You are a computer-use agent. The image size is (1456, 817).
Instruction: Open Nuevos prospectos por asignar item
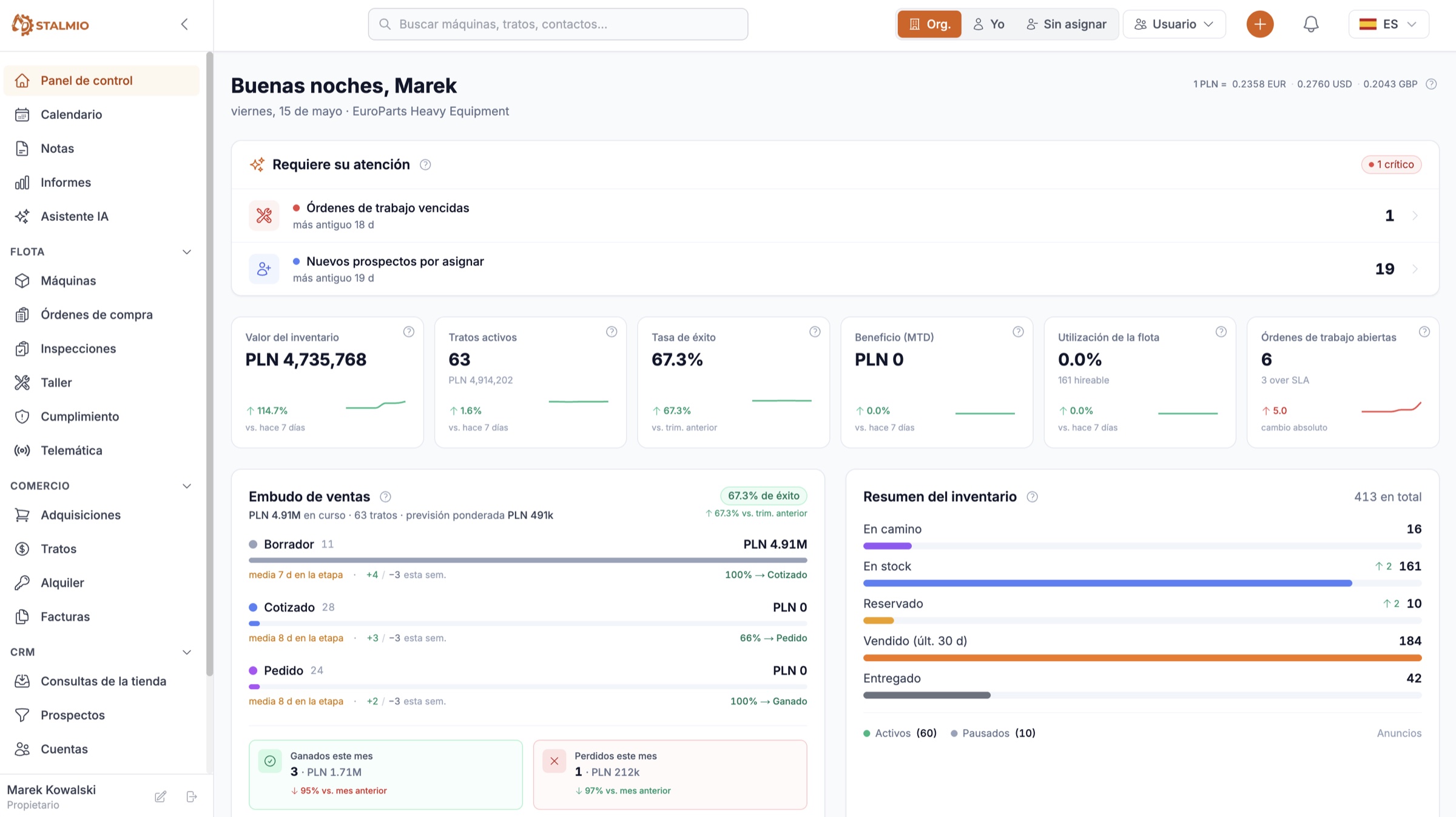click(835, 269)
